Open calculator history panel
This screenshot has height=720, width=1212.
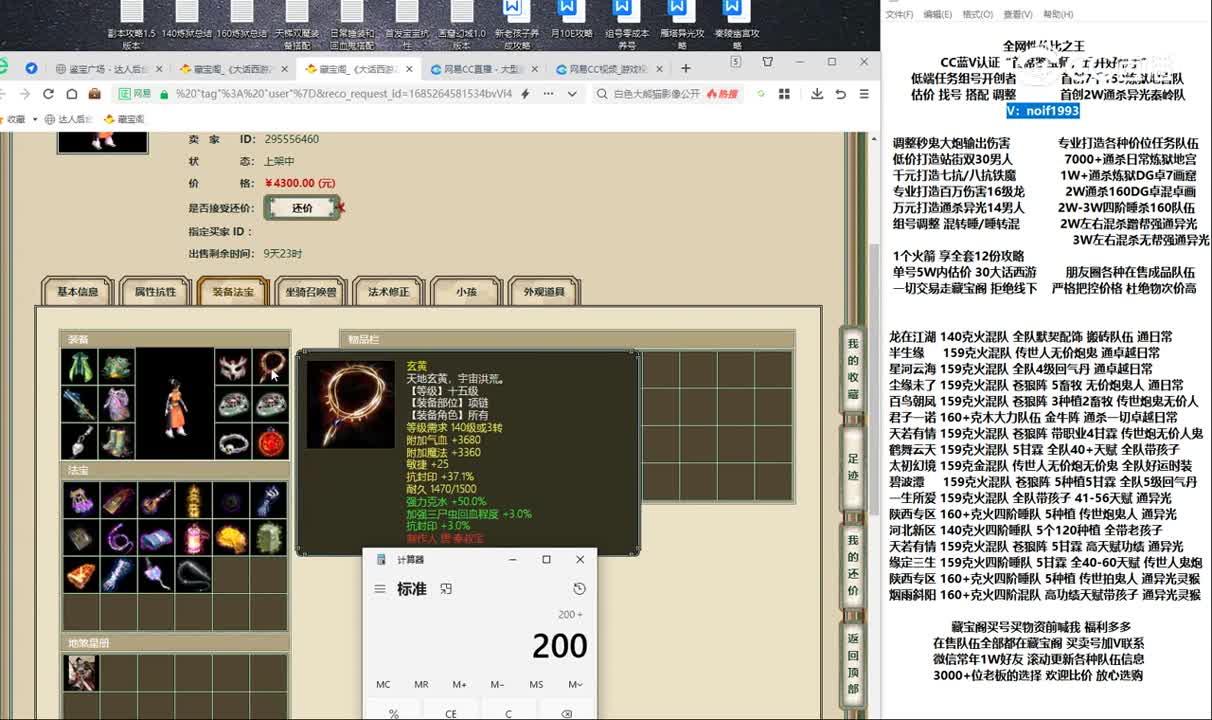click(579, 589)
